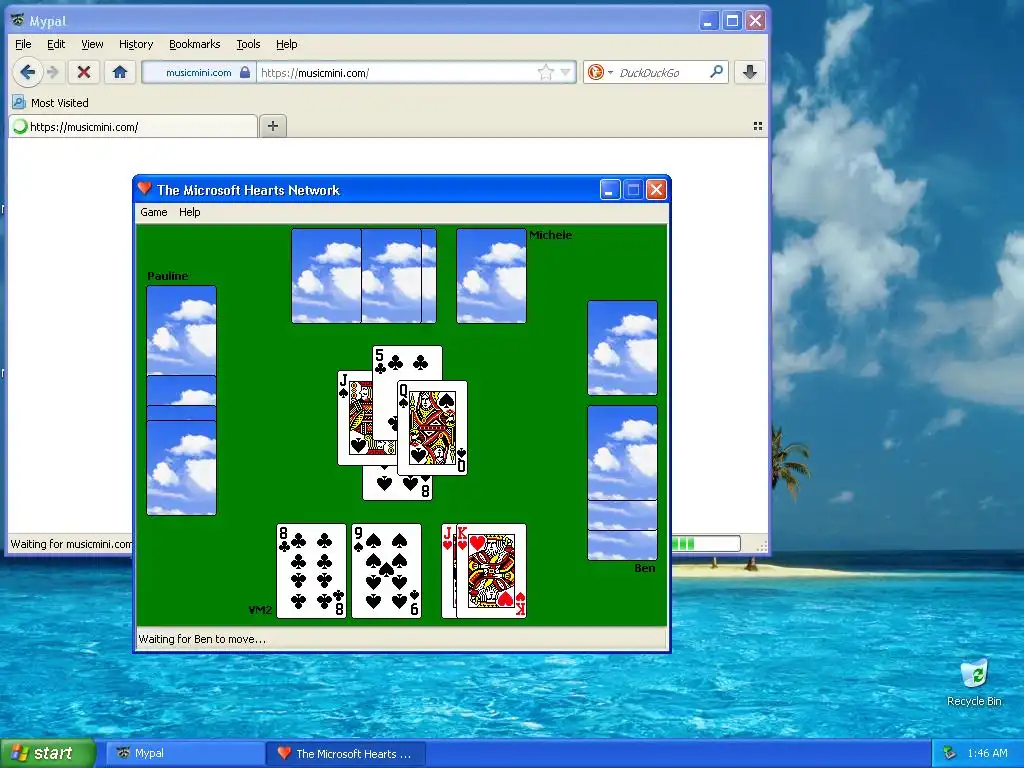Screen dimensions: 1024x768
Task: Open the Edit menu in Mypal
Action: point(56,44)
